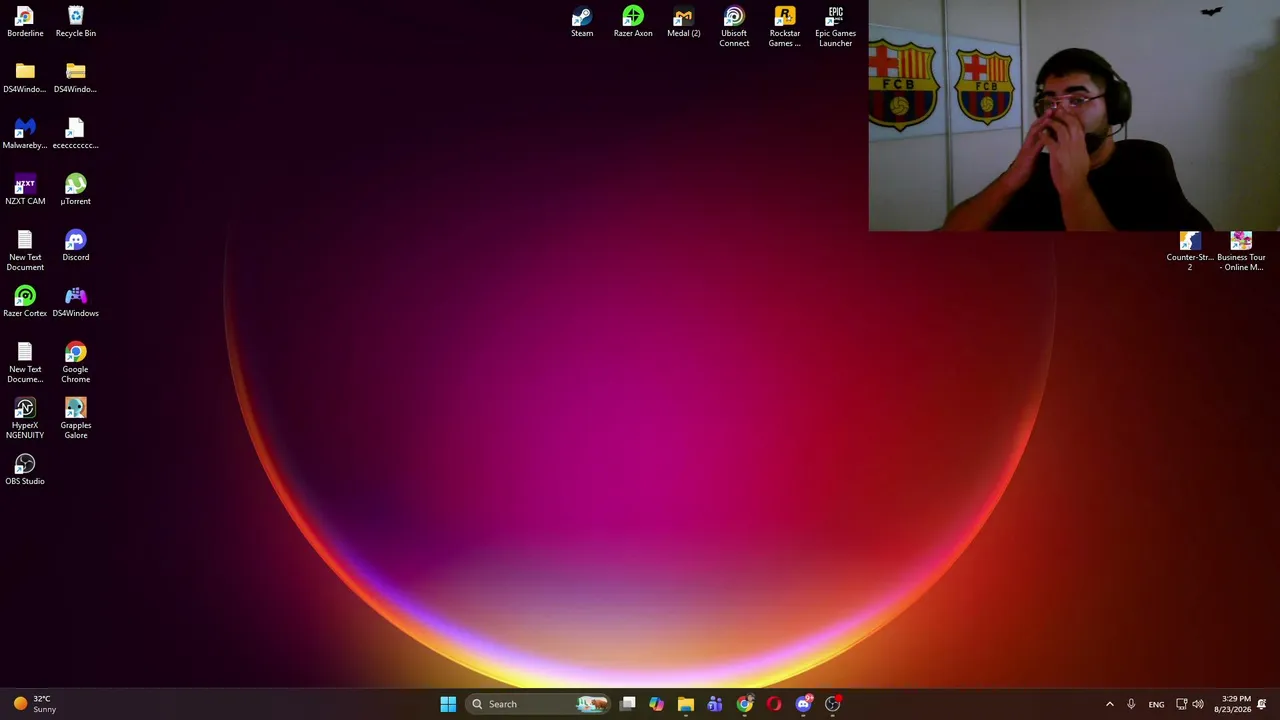Screen dimensions: 1280x720
Task: Select the Razer Cortex desktop icon
Action: coord(25,302)
